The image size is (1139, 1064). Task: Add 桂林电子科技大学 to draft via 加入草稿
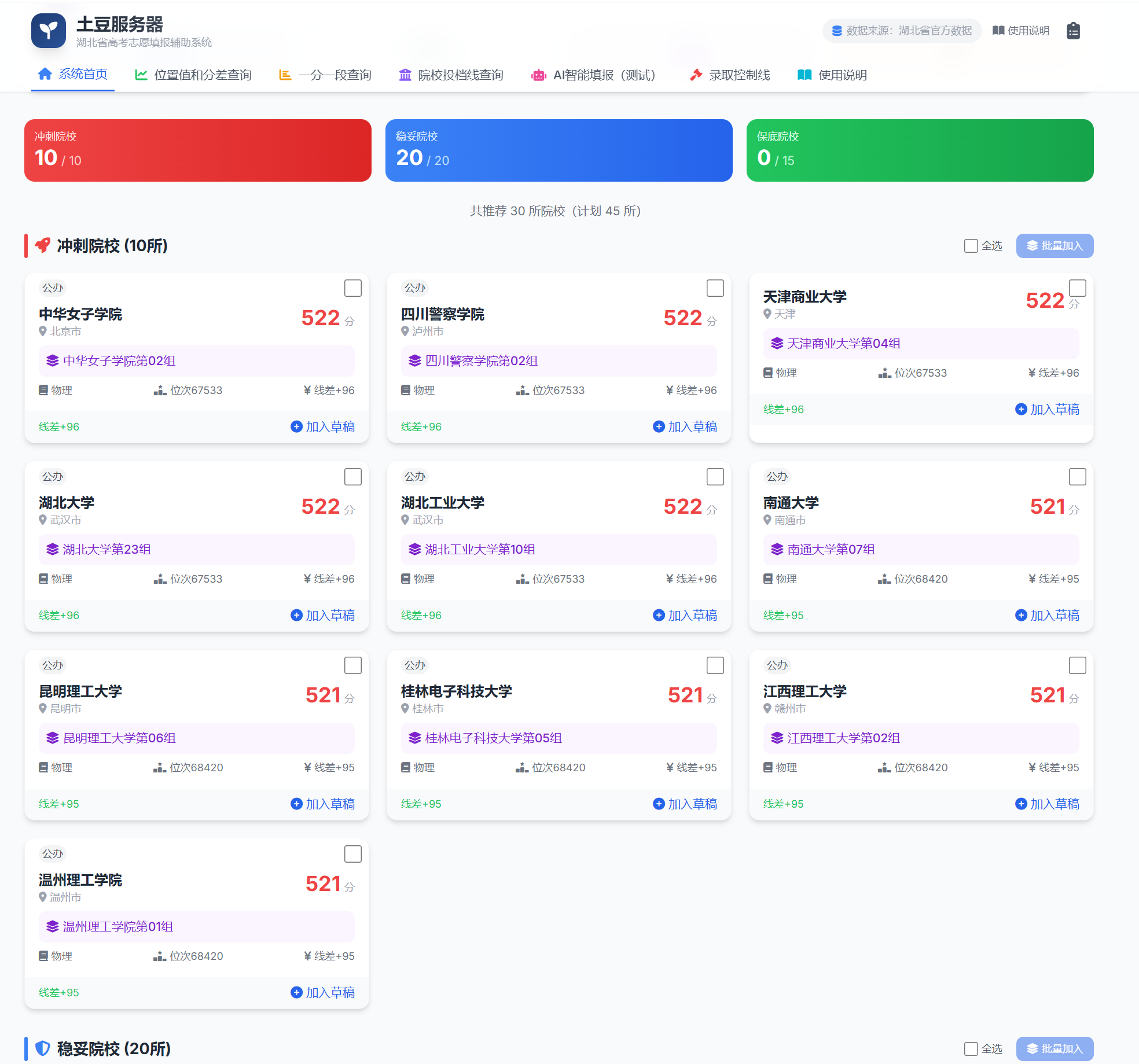[x=685, y=804]
